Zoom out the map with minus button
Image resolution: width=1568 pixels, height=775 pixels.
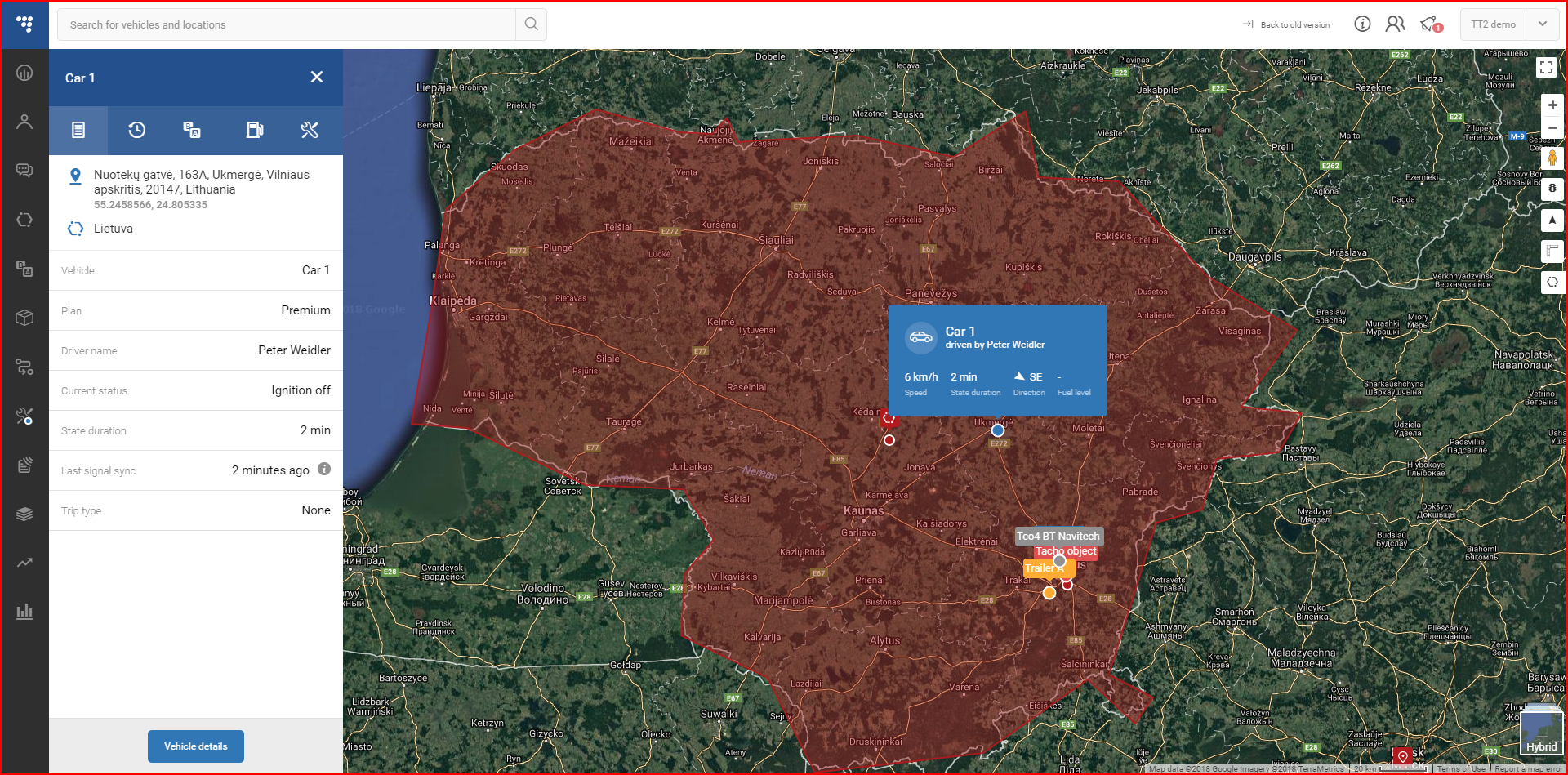click(1552, 127)
